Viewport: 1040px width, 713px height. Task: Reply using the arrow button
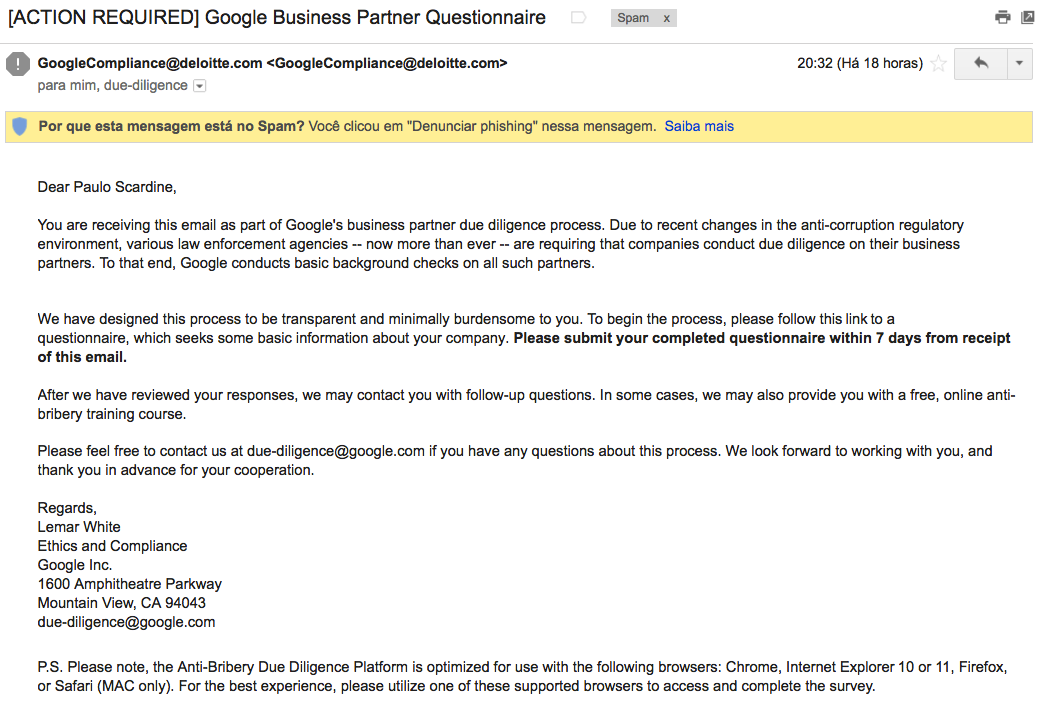[980, 63]
